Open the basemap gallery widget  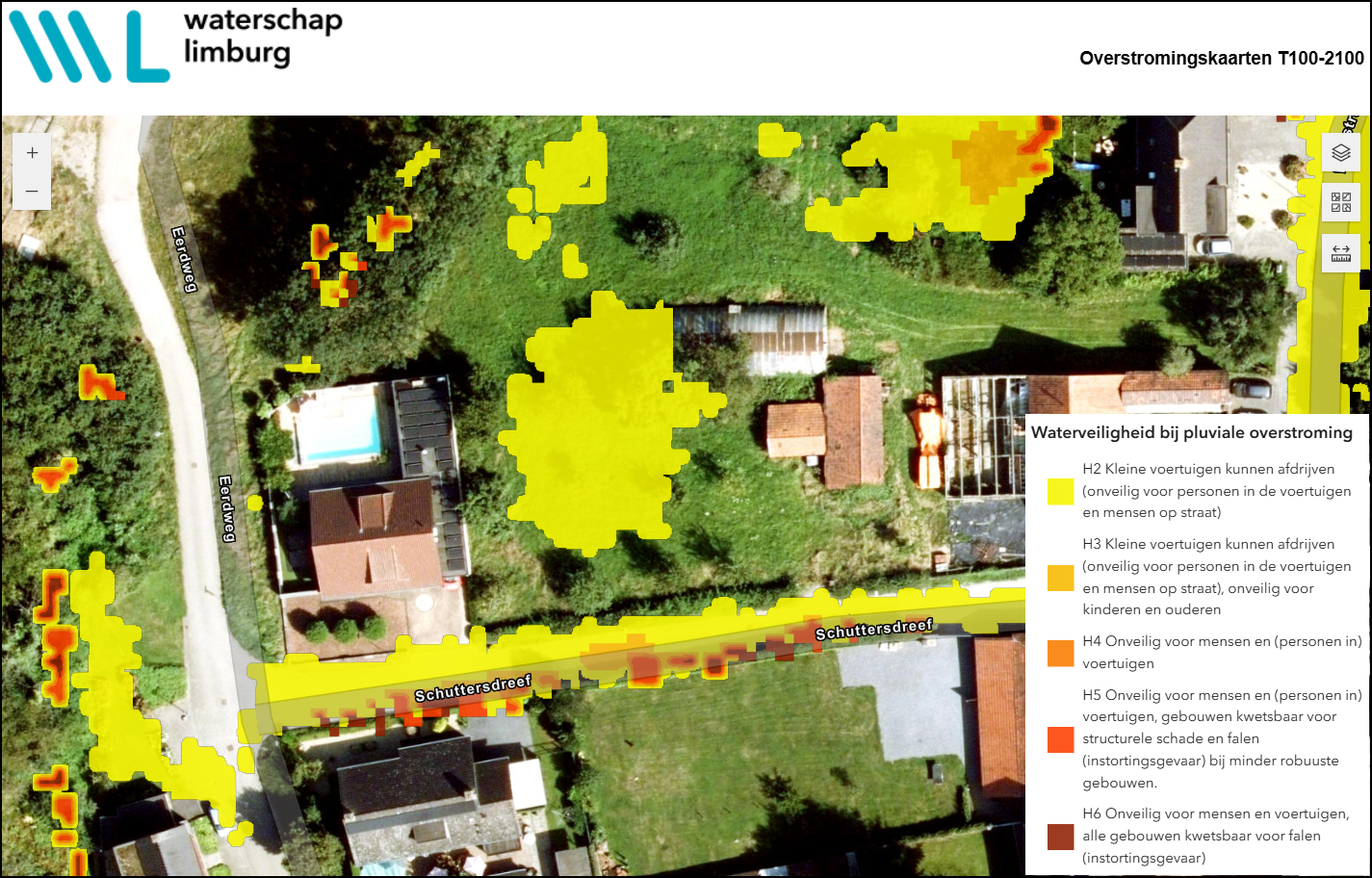(1341, 202)
